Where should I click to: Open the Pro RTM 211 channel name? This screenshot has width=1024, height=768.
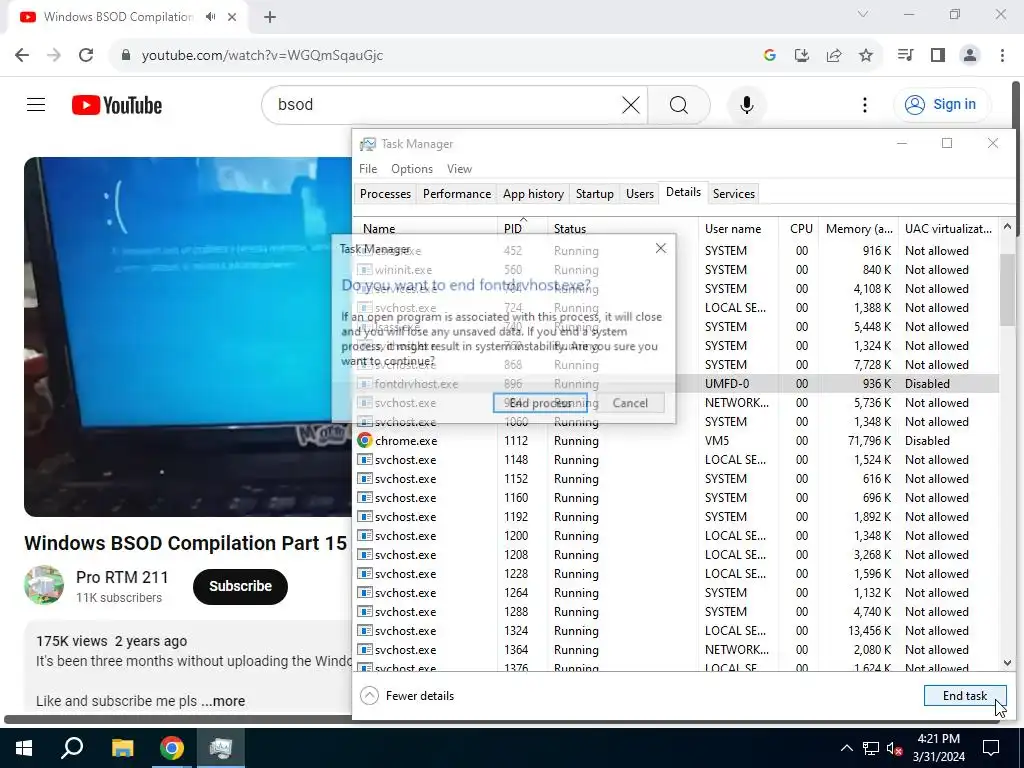pyautogui.click(x=122, y=577)
